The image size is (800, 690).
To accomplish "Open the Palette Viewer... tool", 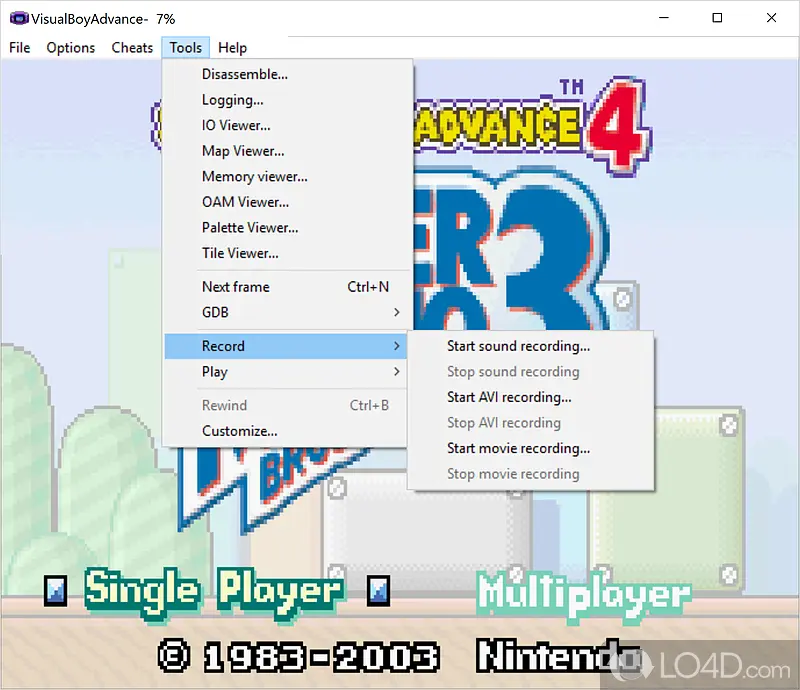I will [250, 228].
